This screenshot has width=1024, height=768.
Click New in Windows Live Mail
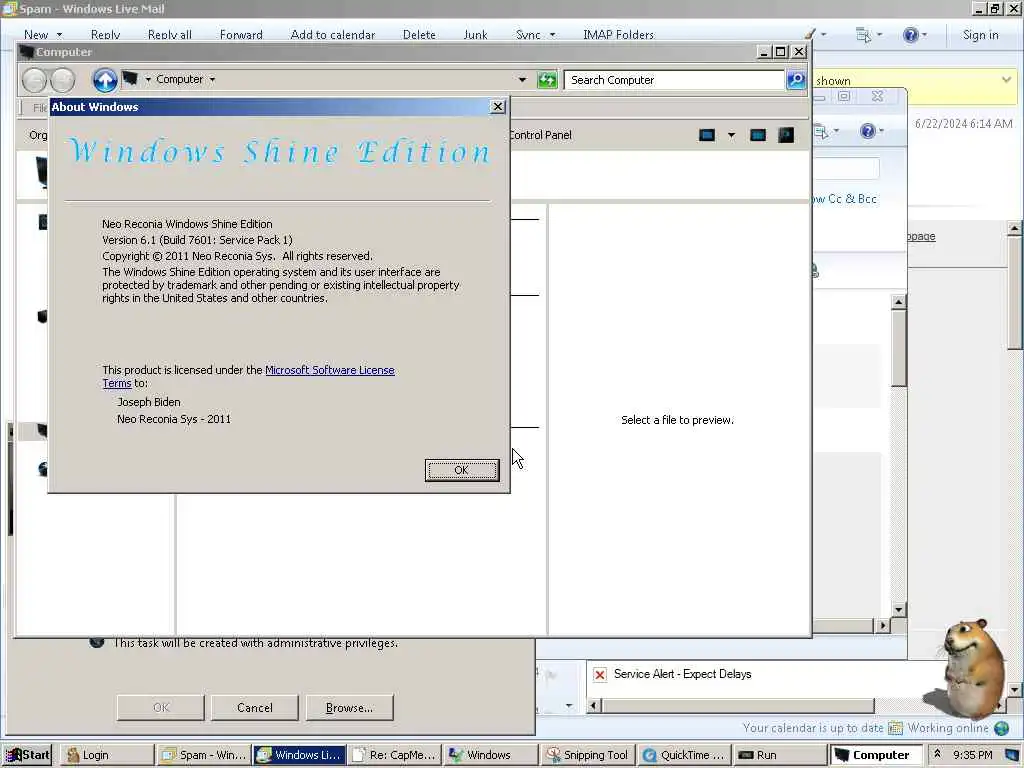[36, 35]
